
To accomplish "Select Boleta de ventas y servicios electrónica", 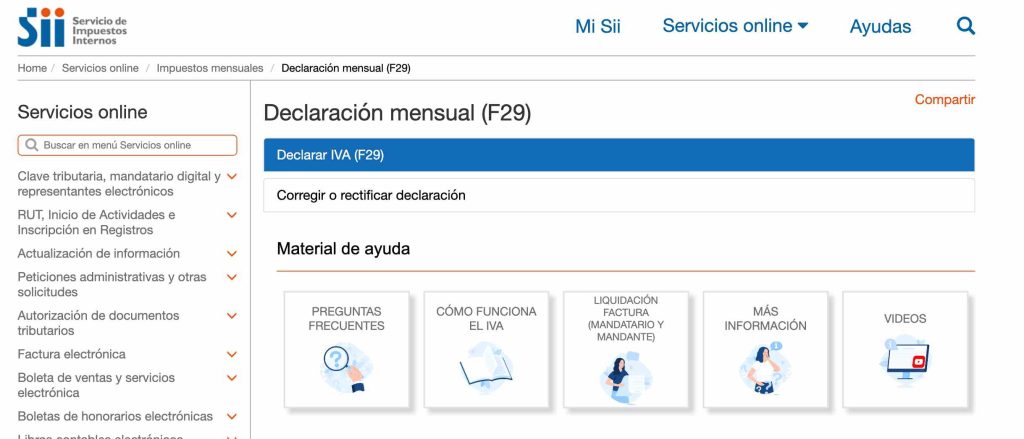I will [96, 385].
